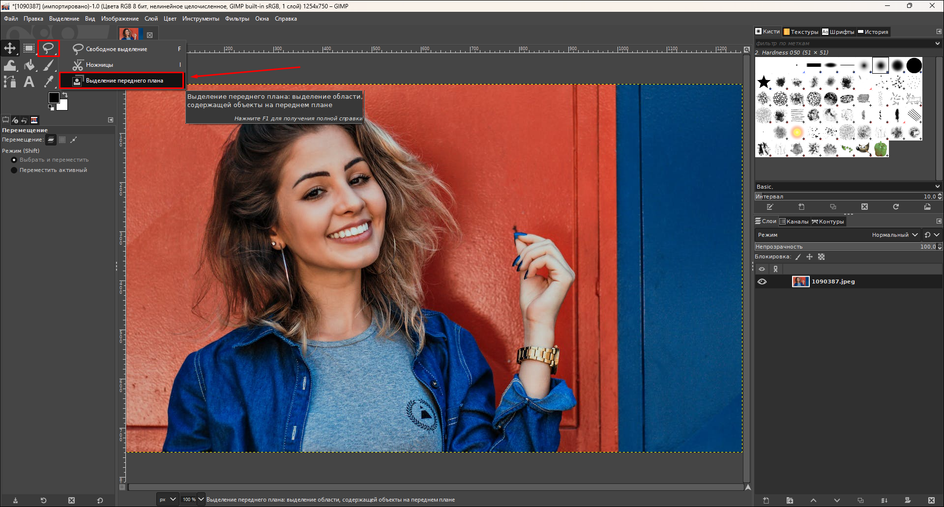Choose 'Выбрать и переместить' radio option
The width and height of the screenshot is (944, 507).
tap(50, 160)
